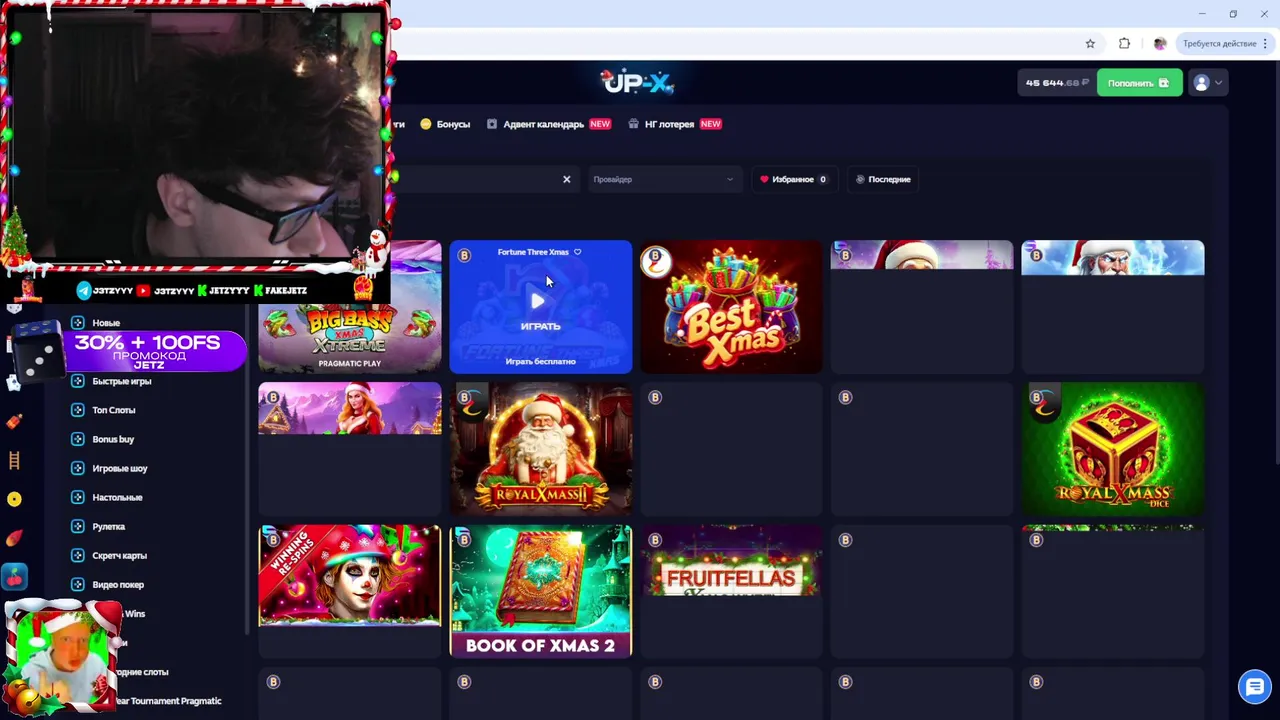This screenshot has width=1280, height=720.
Task: Click the Пополнить deposit button
Action: tap(1139, 83)
